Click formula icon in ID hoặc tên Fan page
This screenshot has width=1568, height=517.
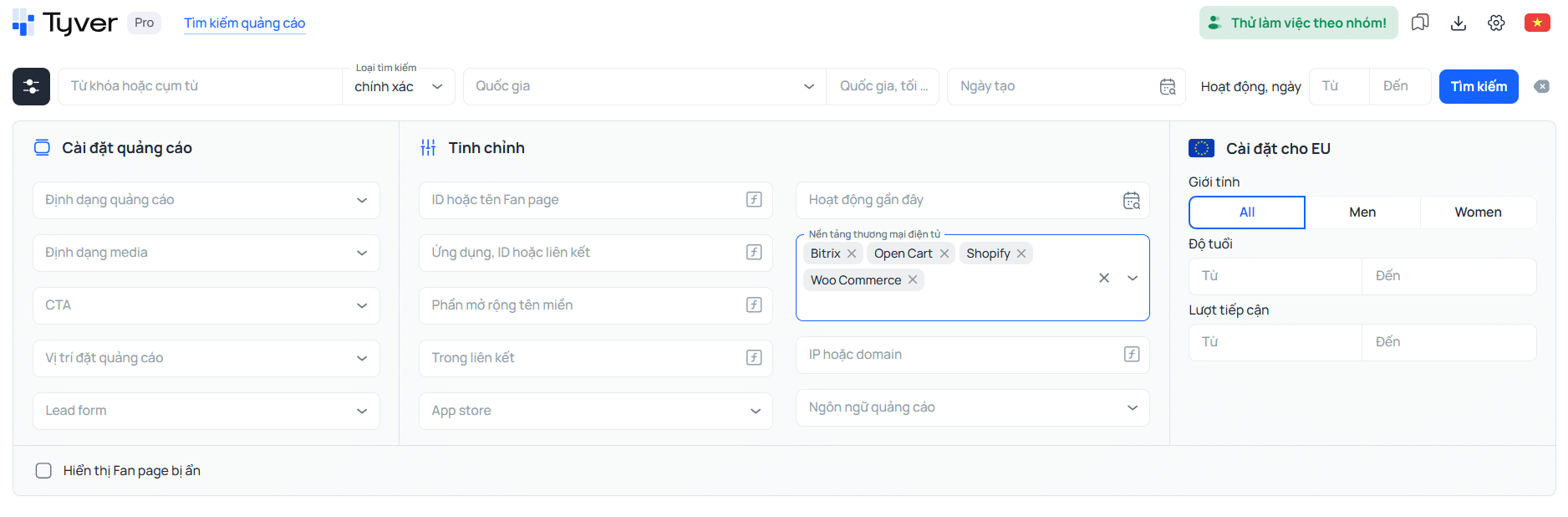click(x=754, y=200)
